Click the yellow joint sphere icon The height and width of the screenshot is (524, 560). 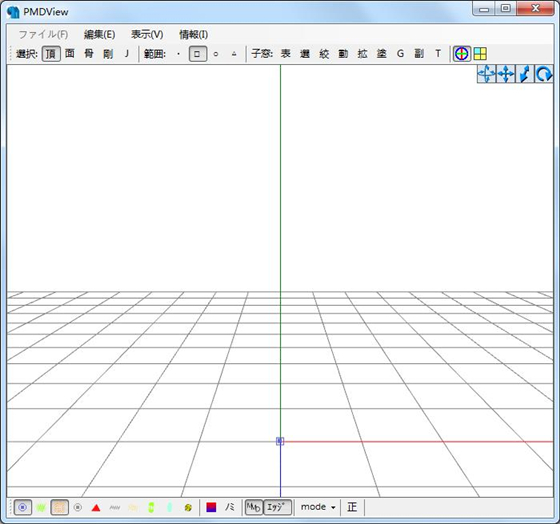click(188, 508)
